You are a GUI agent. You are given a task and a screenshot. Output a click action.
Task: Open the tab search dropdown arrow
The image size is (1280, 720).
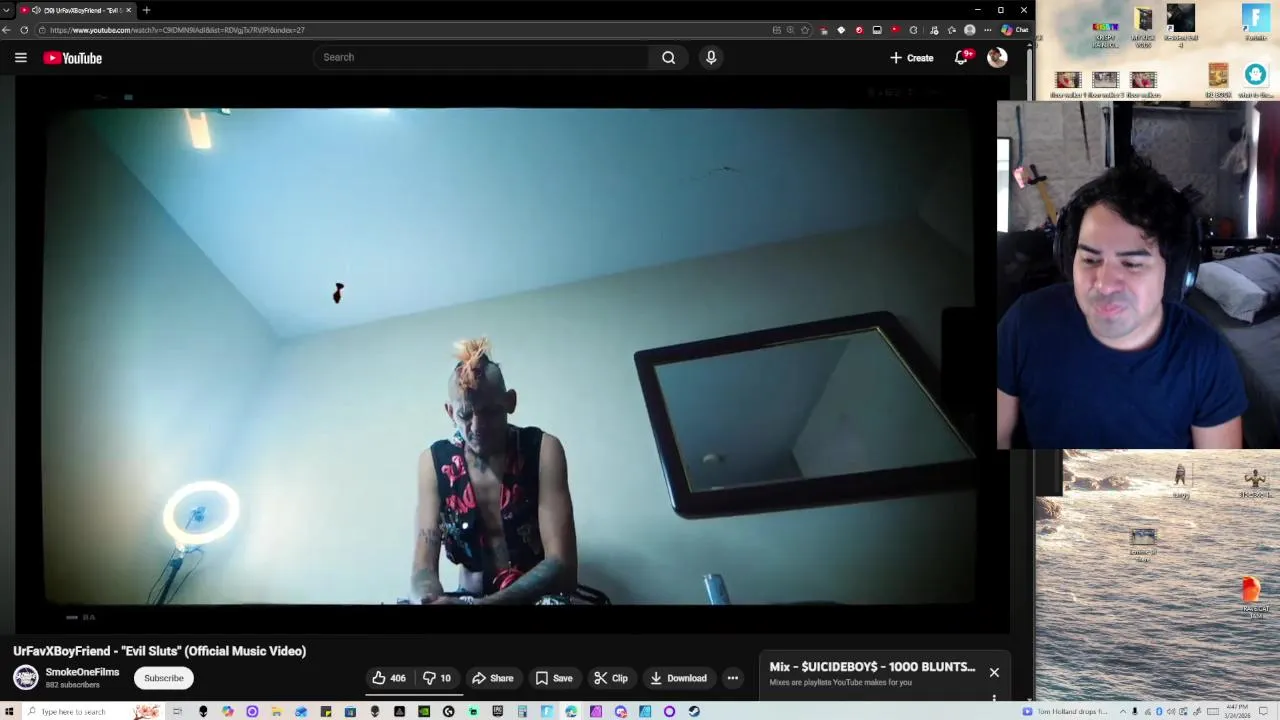7,10
